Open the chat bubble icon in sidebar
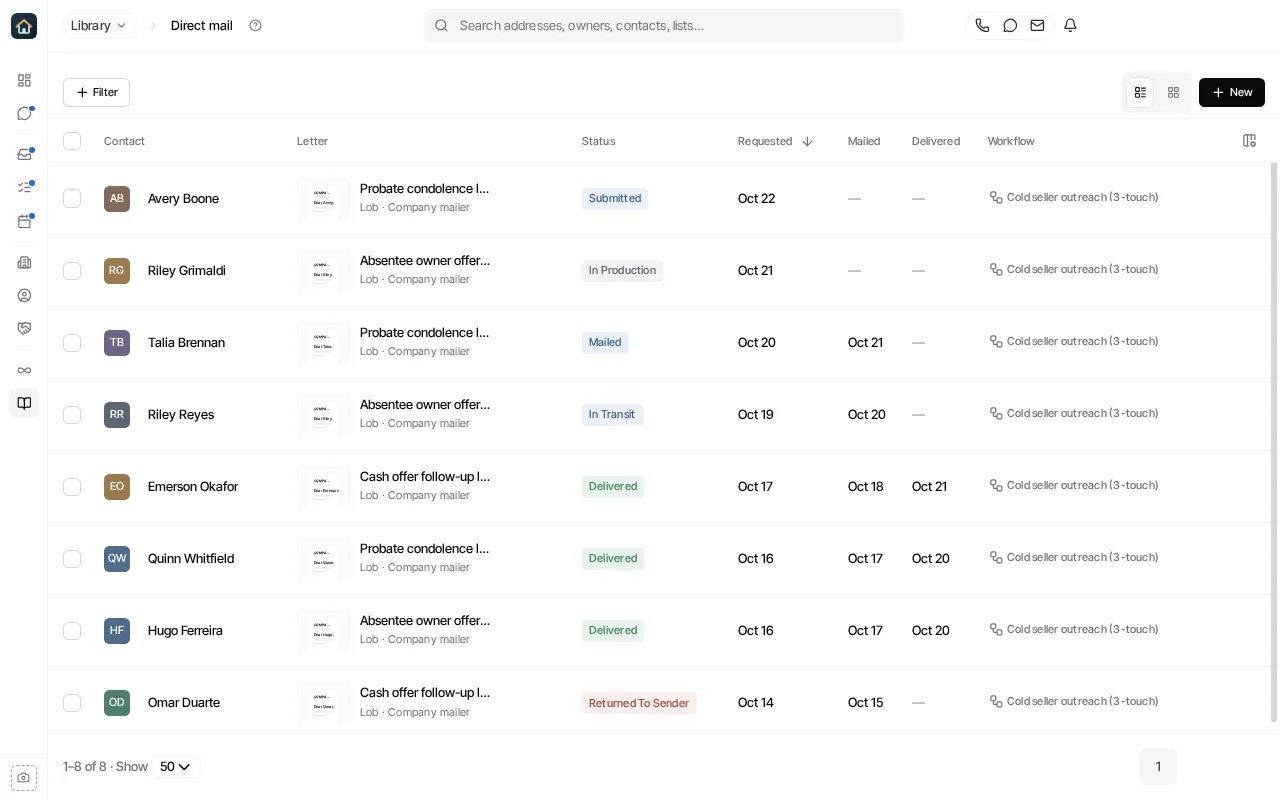 [24, 114]
